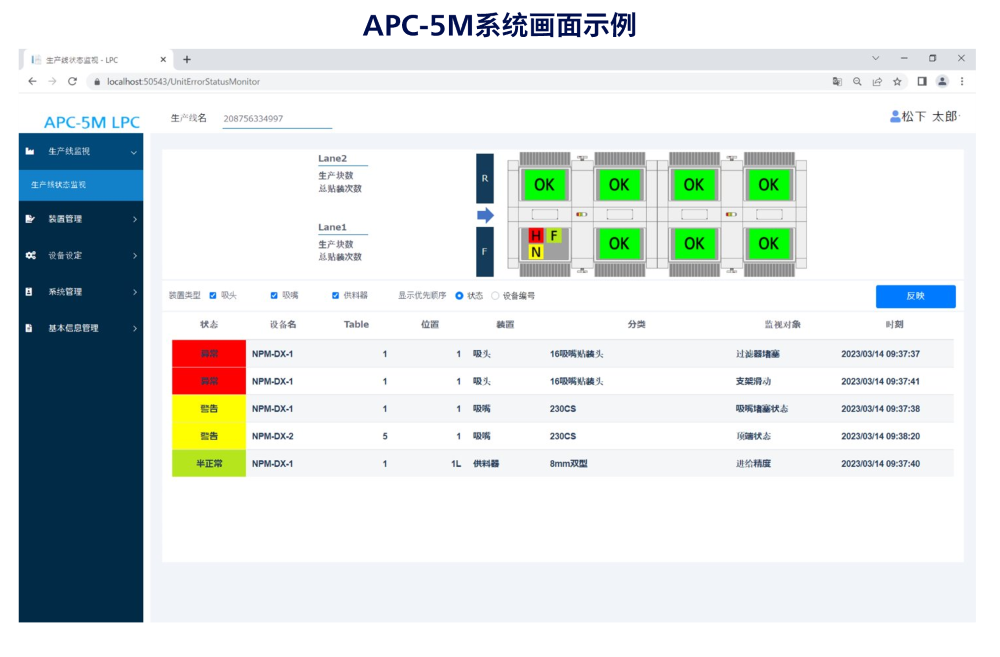The width and height of the screenshot is (1000, 657).
Task: Toggle the 吸嘴 checkbox
Action: [274, 295]
